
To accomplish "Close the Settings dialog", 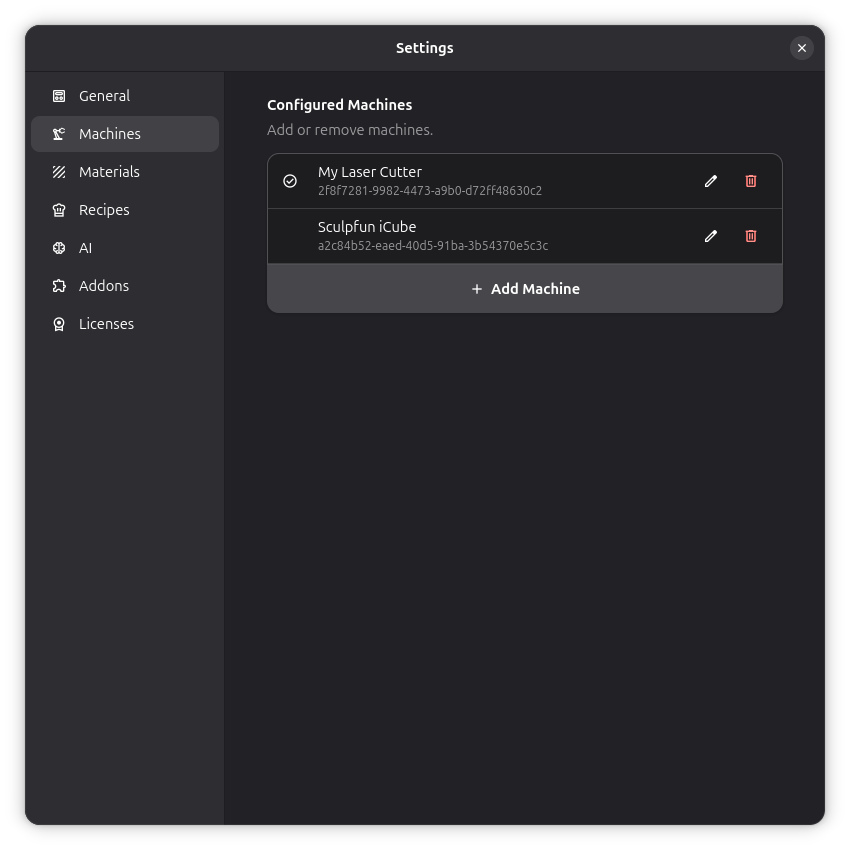I will (802, 48).
